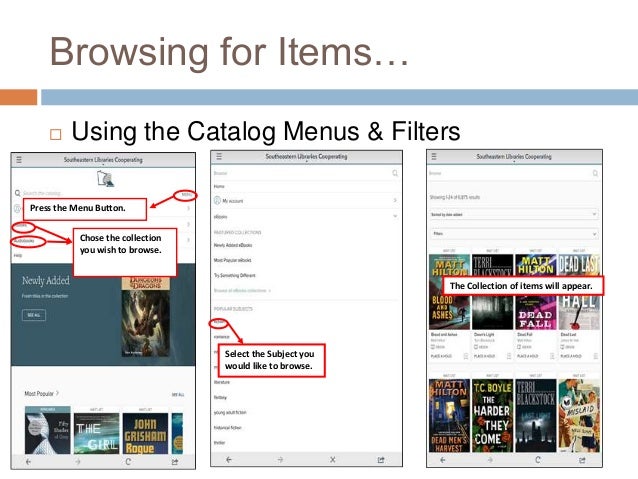Click the Browse field in the middle screen
The height and width of the screenshot is (479, 638).
pyautogui.click(x=302, y=173)
